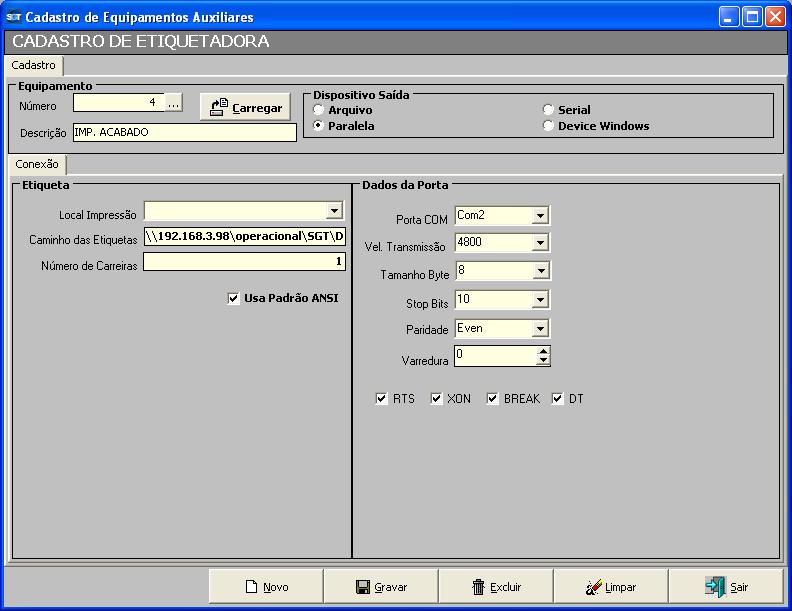
Task: Uncheck the Usa Padrão ANSI checkbox
Action: pyautogui.click(x=234, y=298)
